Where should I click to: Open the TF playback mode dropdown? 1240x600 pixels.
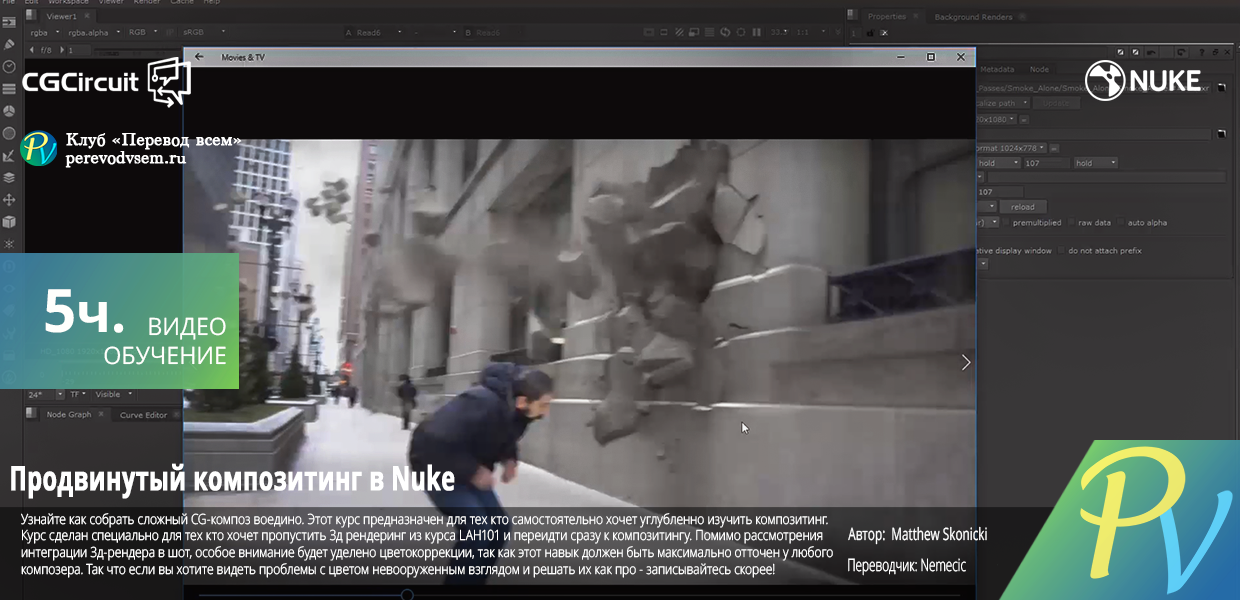point(78,395)
